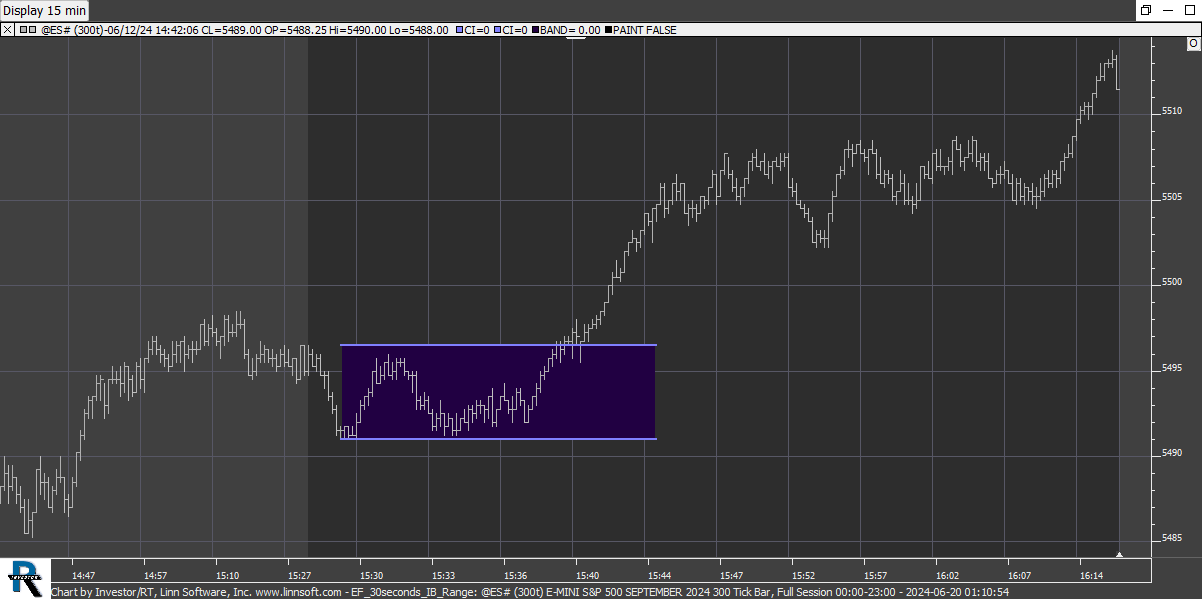Click the 15:40 label on time axis
The image size is (1202, 599).
pos(587,576)
